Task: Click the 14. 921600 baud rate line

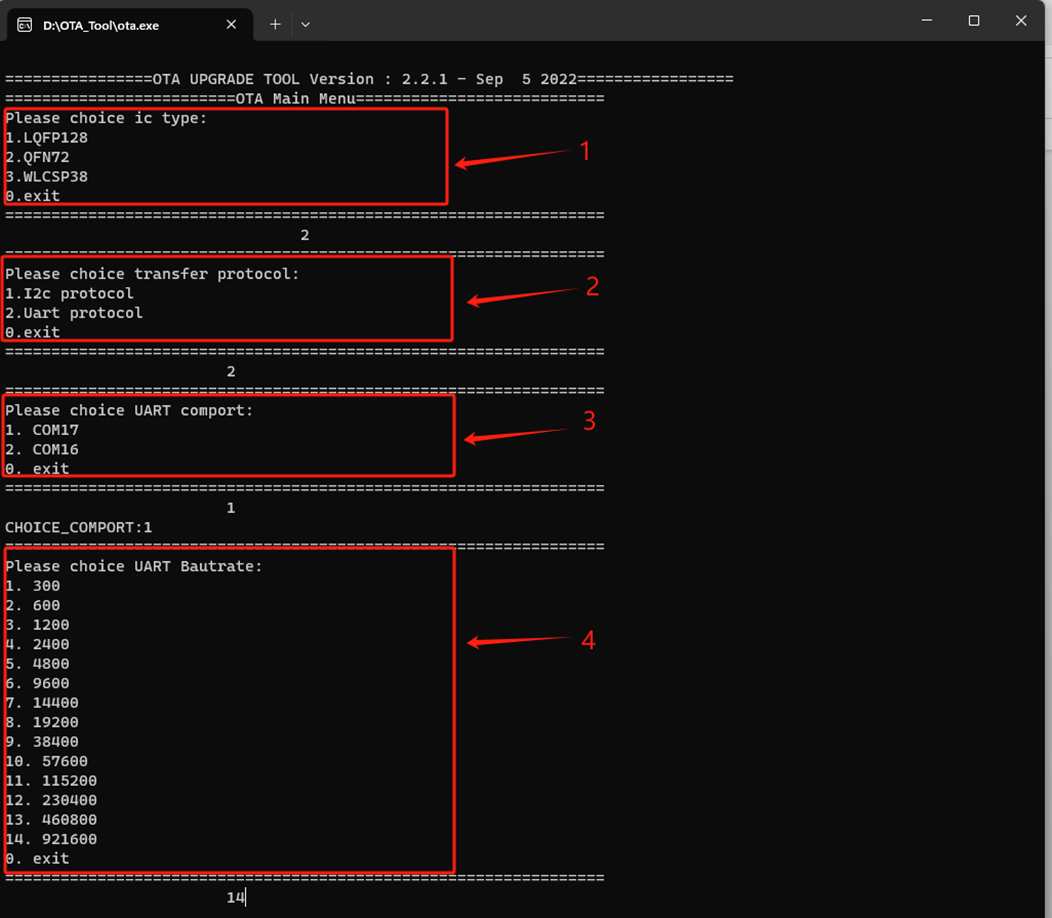Action: [x=52, y=839]
